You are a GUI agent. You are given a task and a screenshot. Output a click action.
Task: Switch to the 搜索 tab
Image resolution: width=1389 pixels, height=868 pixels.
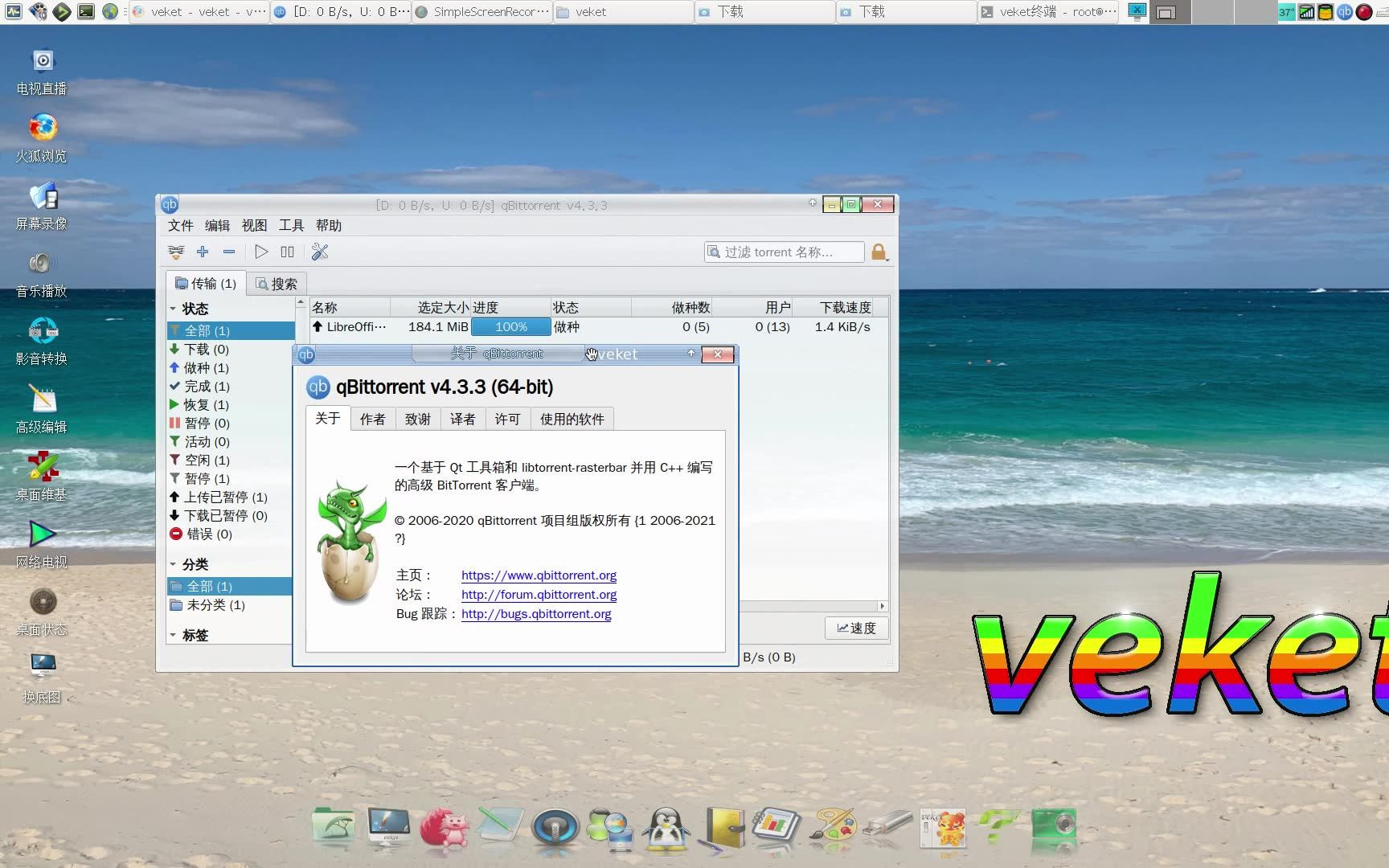point(277,284)
